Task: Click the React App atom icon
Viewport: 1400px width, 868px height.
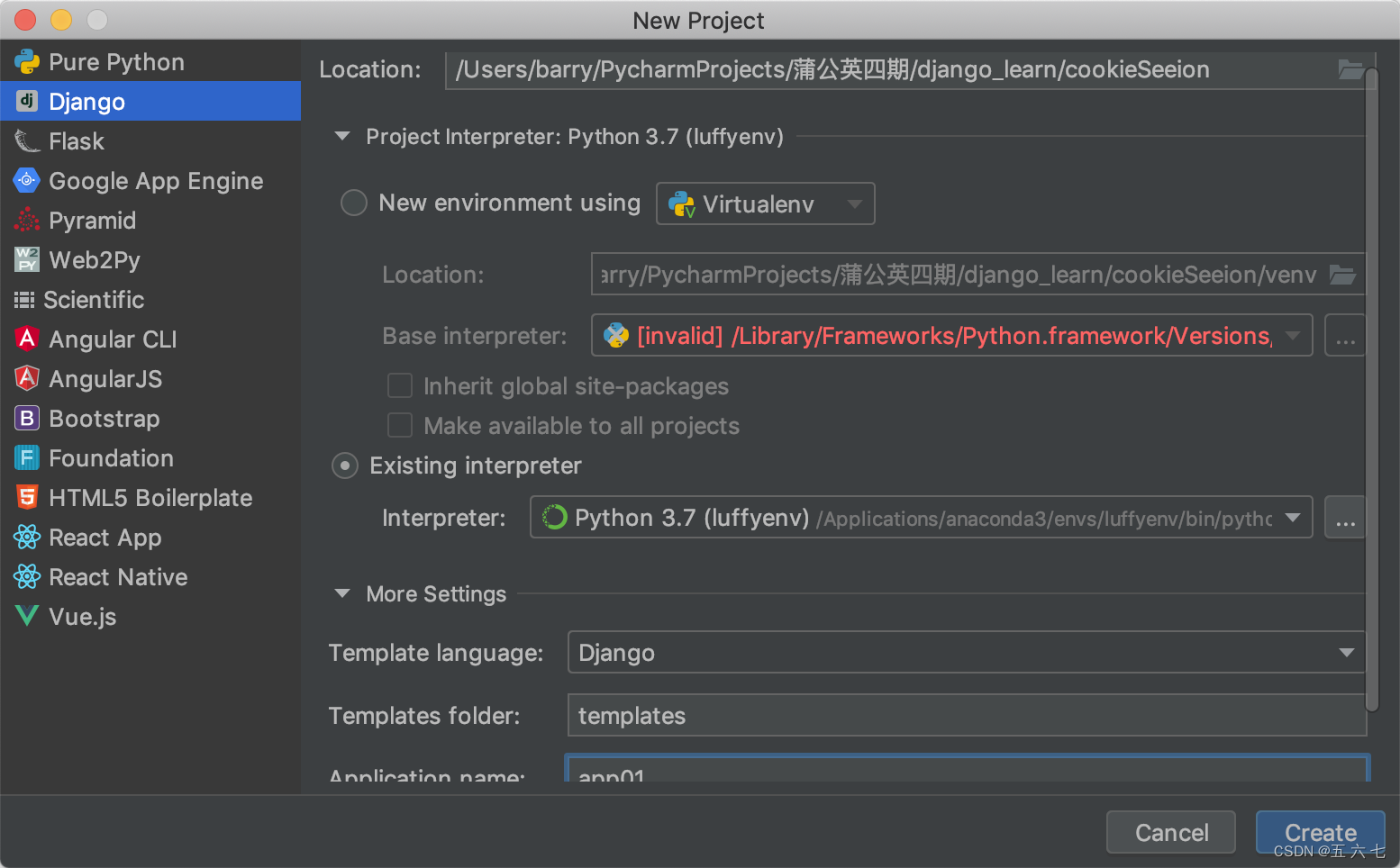Action: (27, 537)
